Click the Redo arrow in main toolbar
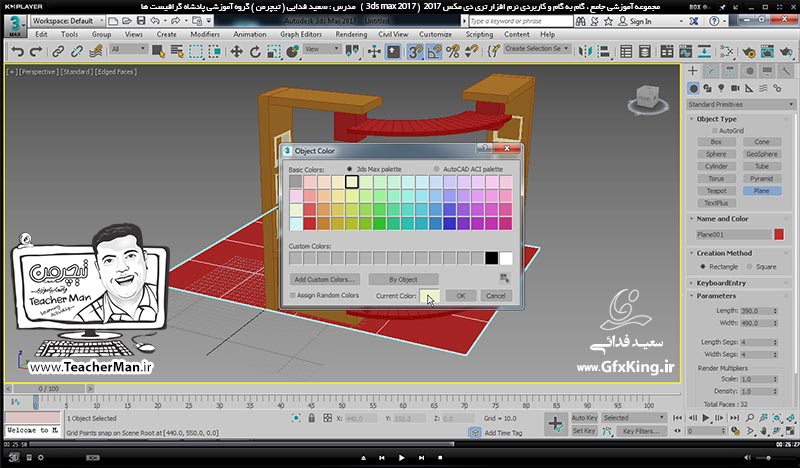 click(x=36, y=52)
